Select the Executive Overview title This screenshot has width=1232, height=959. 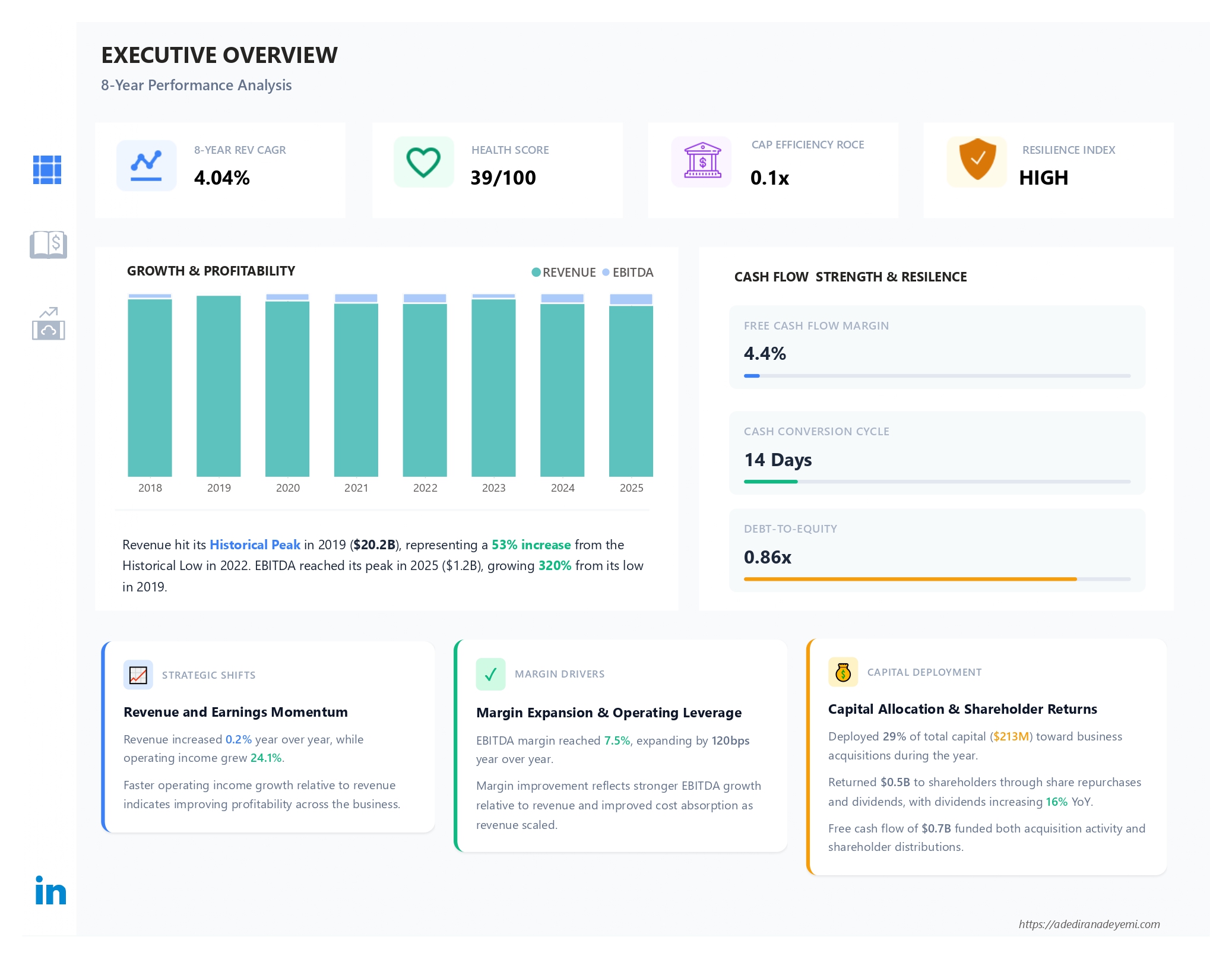click(x=219, y=55)
